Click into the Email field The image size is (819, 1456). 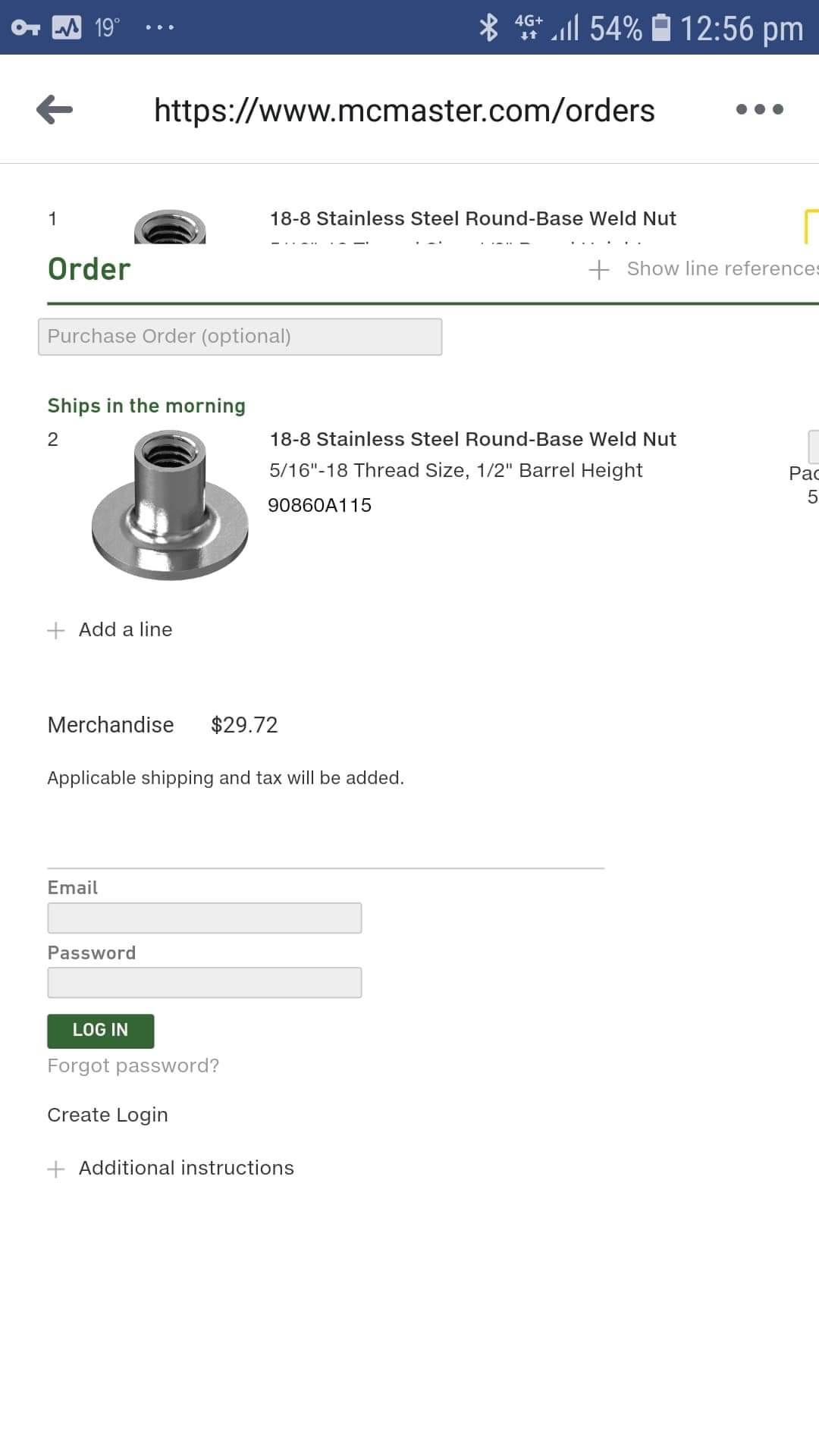pos(204,918)
